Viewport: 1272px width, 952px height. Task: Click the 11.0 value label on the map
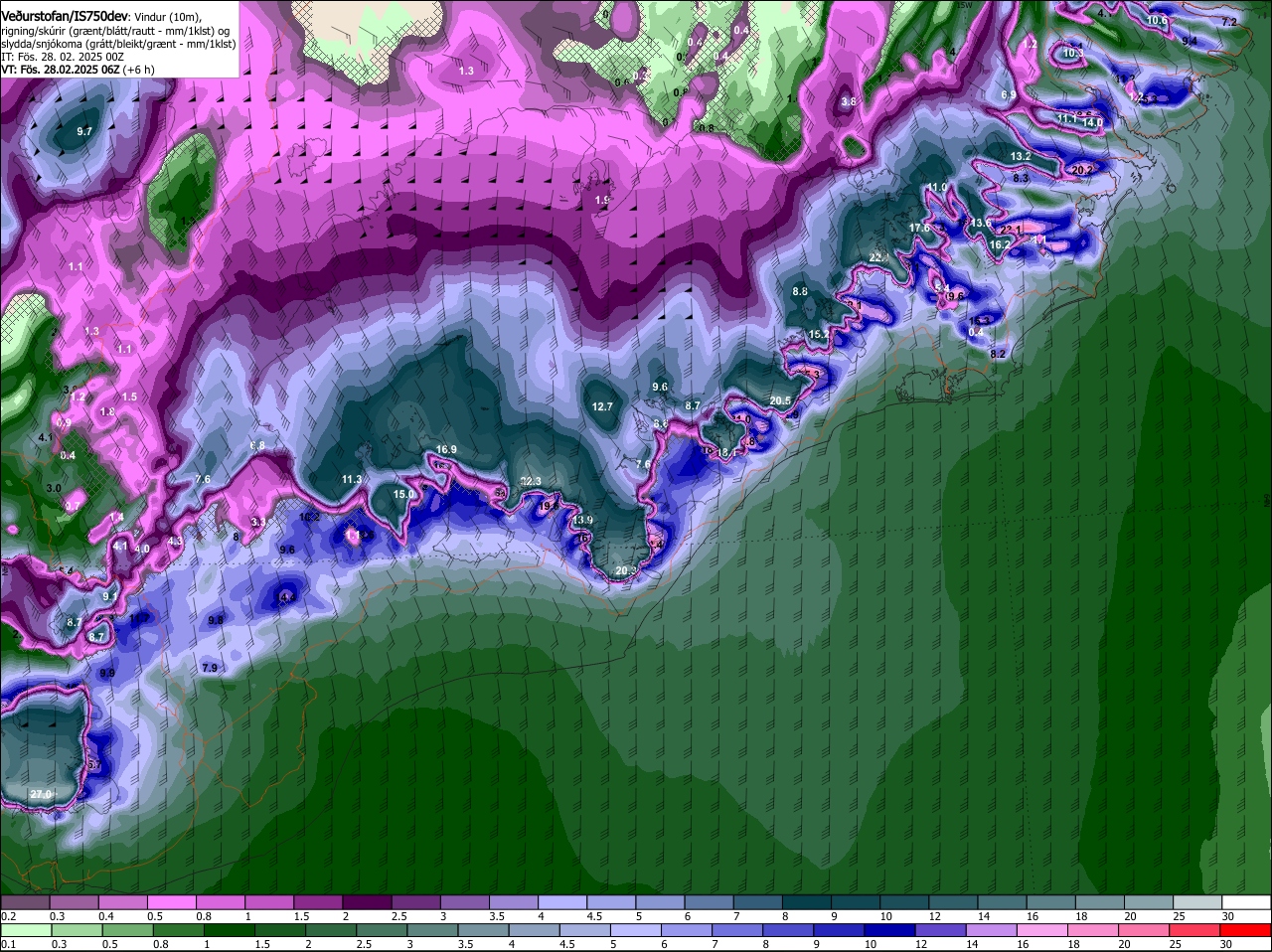point(937,187)
